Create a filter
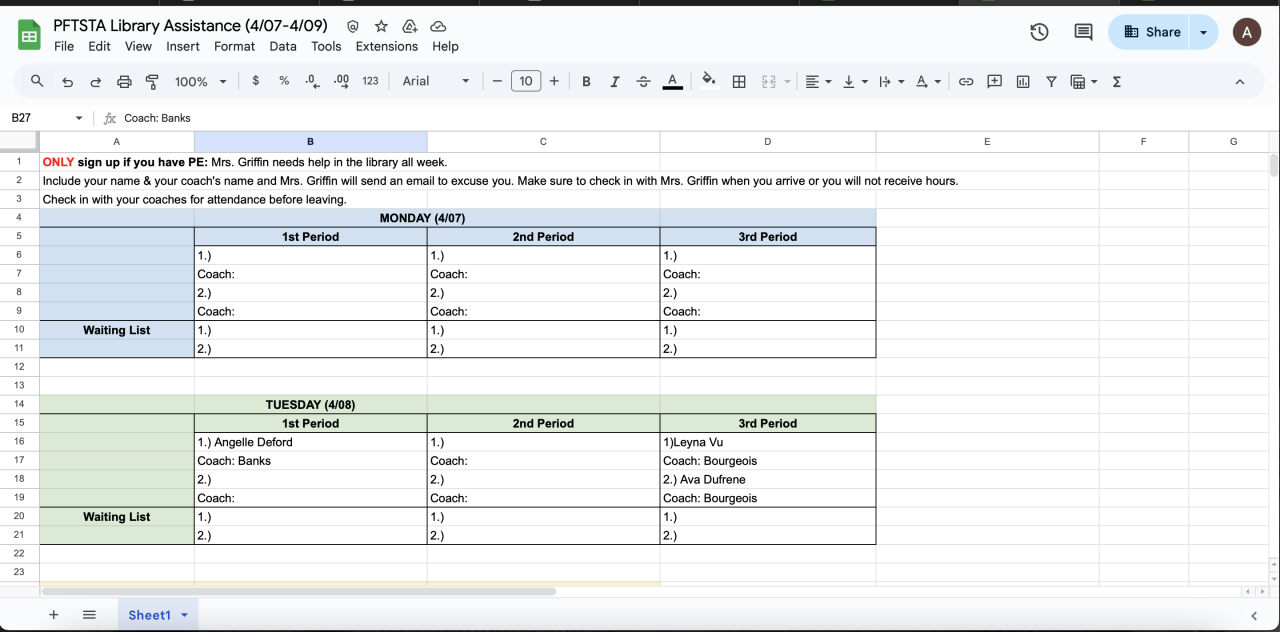The height and width of the screenshot is (632, 1280). [x=1051, y=81]
